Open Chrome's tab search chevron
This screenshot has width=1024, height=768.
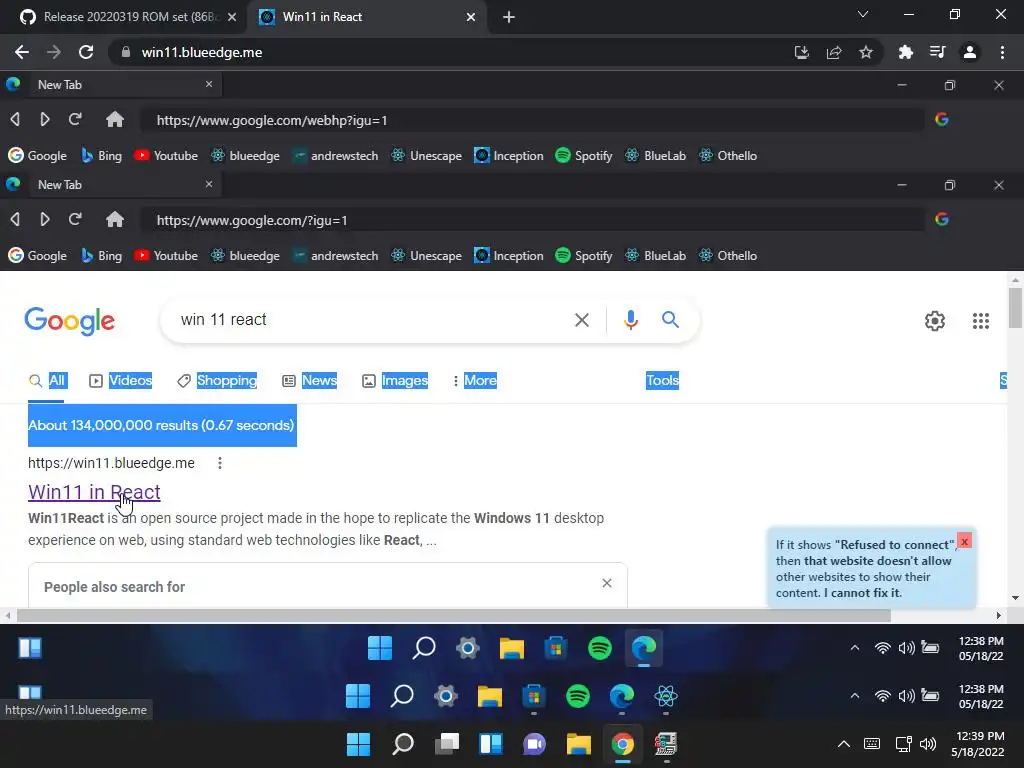863,14
